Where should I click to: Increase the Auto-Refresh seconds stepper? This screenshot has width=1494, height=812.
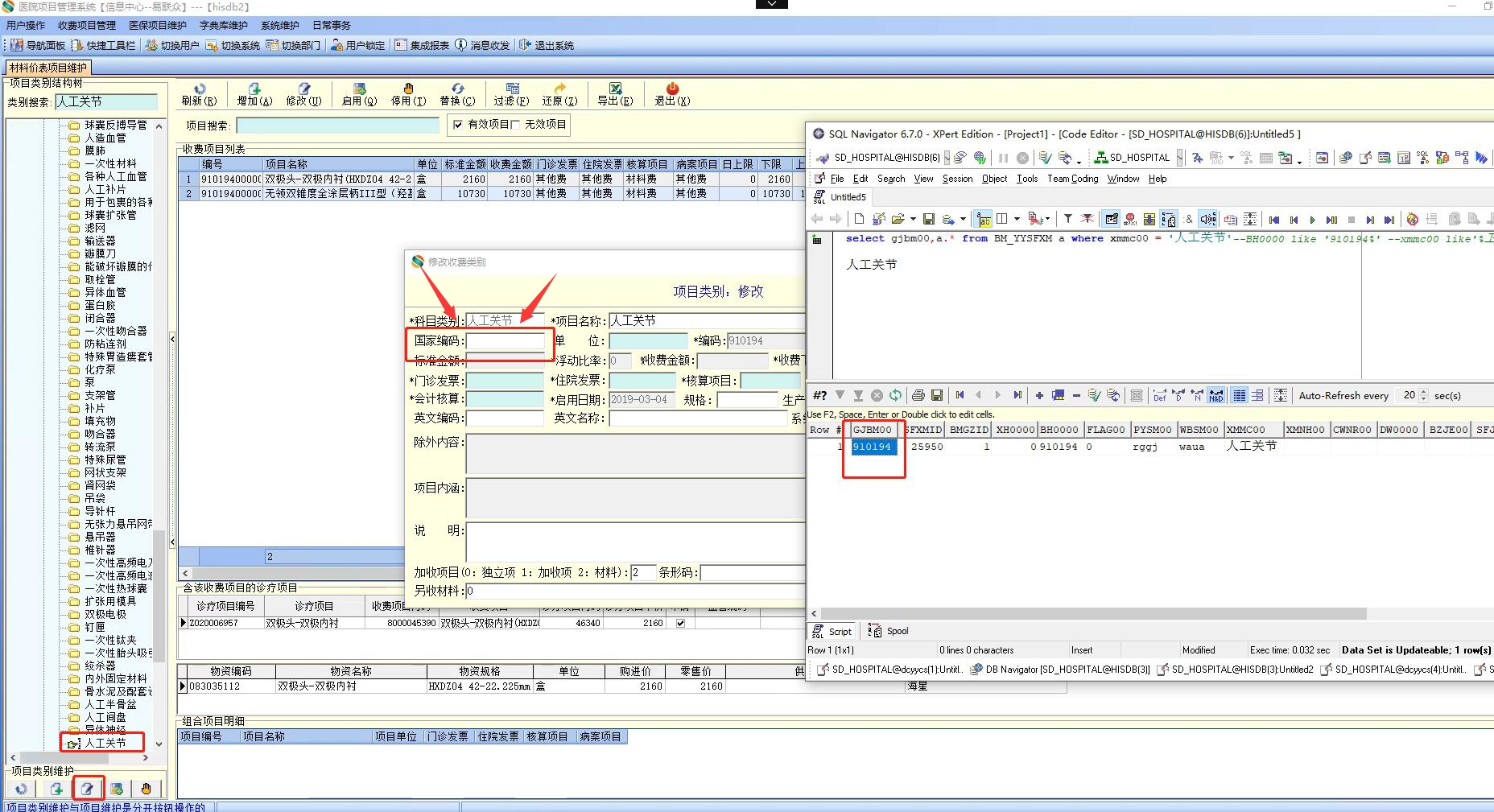(1424, 392)
